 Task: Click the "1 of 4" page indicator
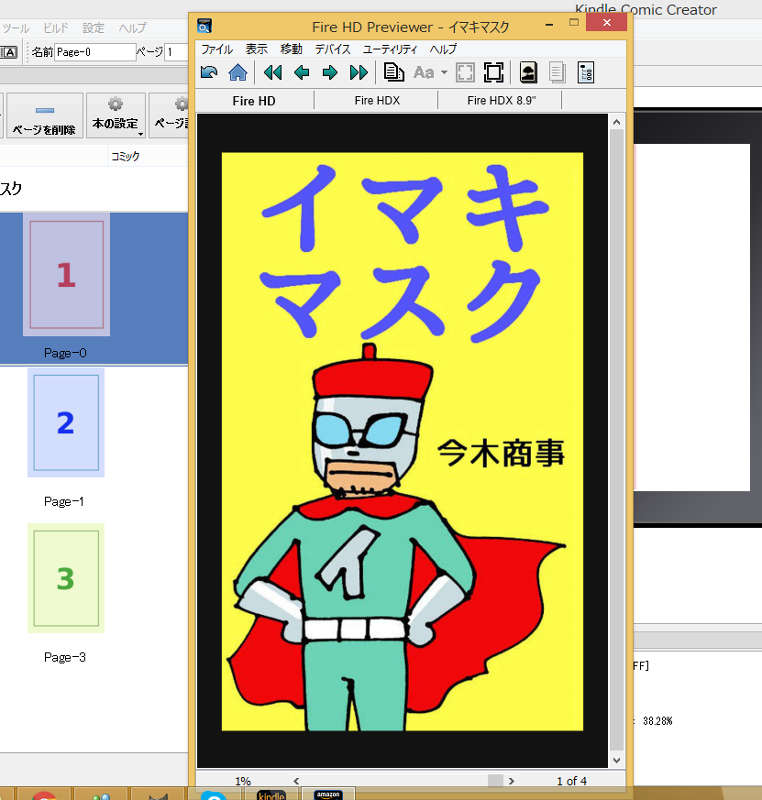[x=571, y=781]
